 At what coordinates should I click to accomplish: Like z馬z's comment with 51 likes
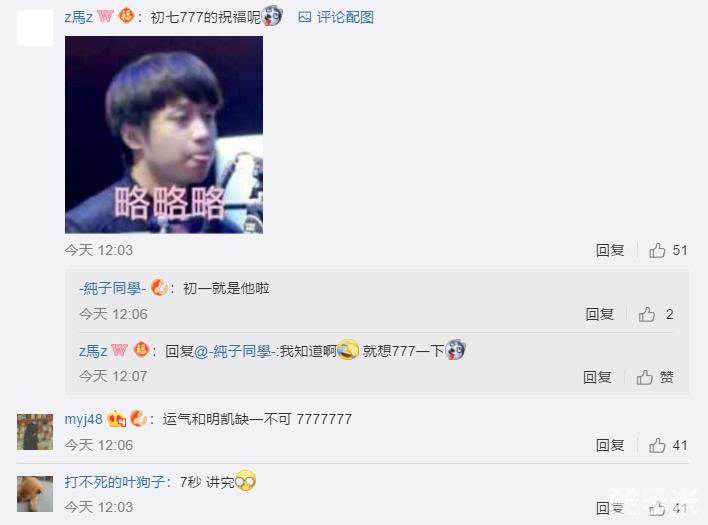click(668, 250)
